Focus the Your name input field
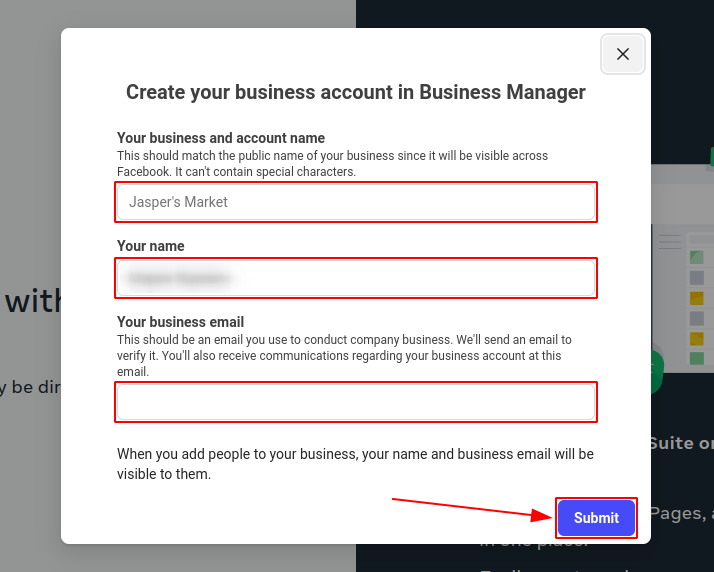Viewport: 714px width, 572px height. coord(356,278)
